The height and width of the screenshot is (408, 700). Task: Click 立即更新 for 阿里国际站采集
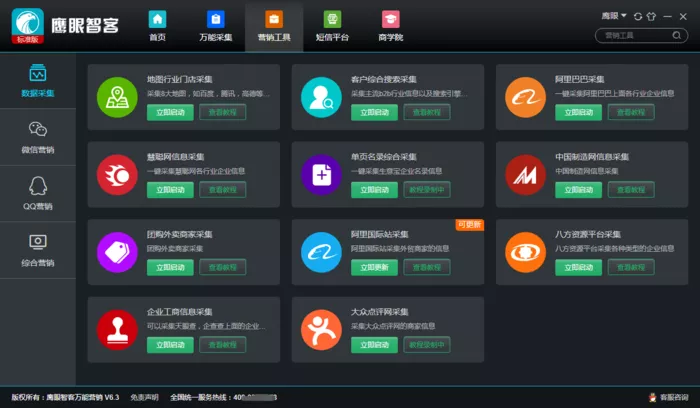(374, 267)
